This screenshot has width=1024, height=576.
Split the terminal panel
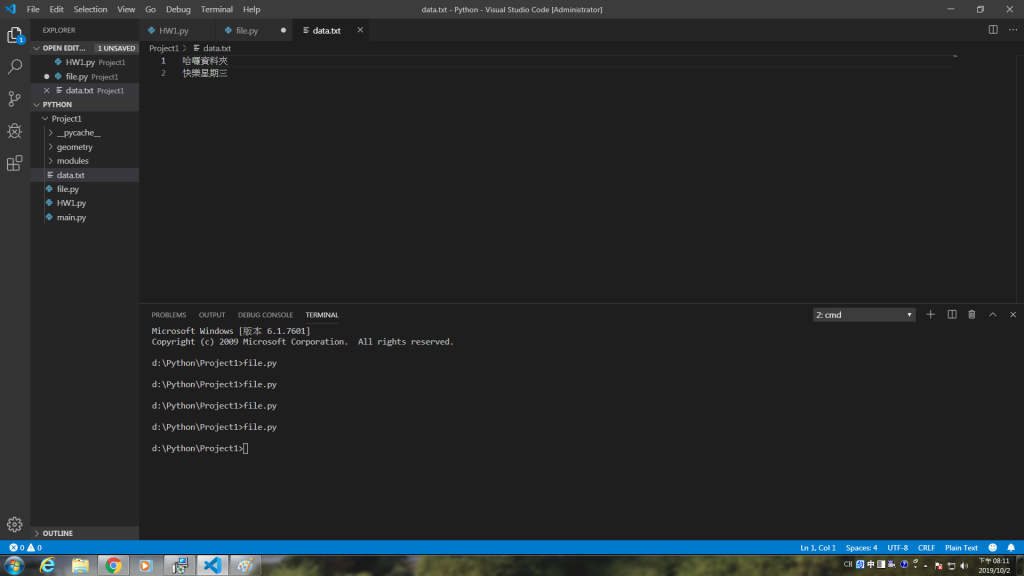pyautogui.click(x=952, y=315)
